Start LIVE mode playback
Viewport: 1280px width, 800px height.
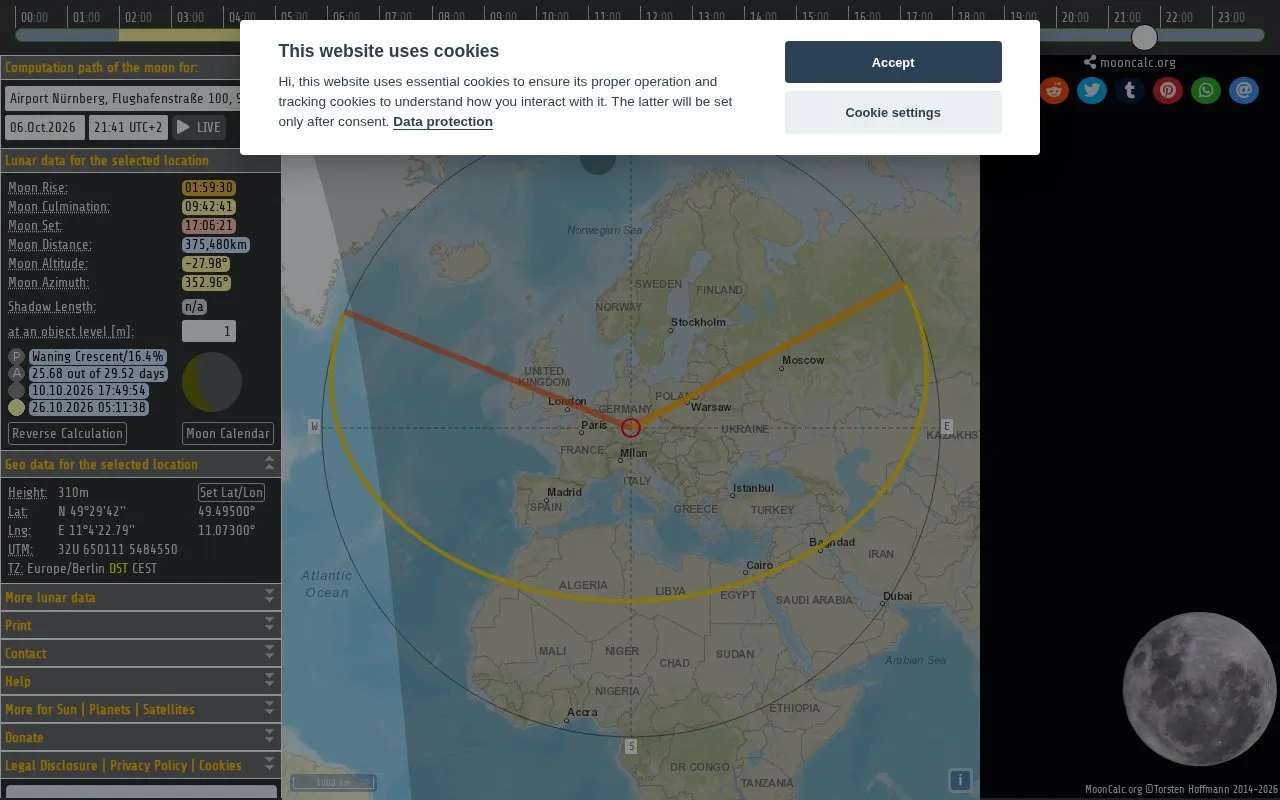coord(198,128)
